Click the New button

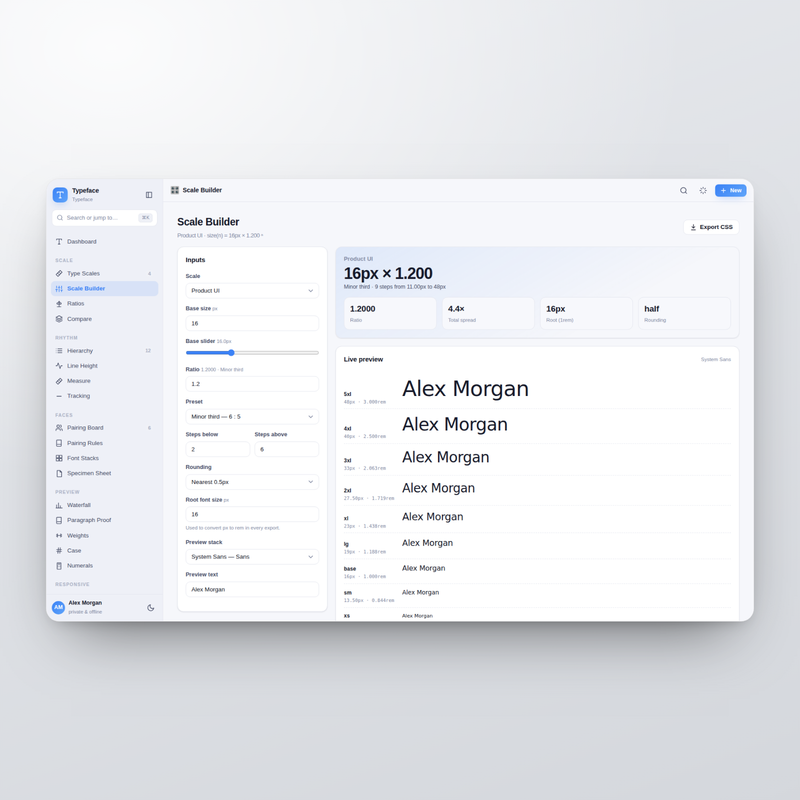pyautogui.click(x=731, y=190)
